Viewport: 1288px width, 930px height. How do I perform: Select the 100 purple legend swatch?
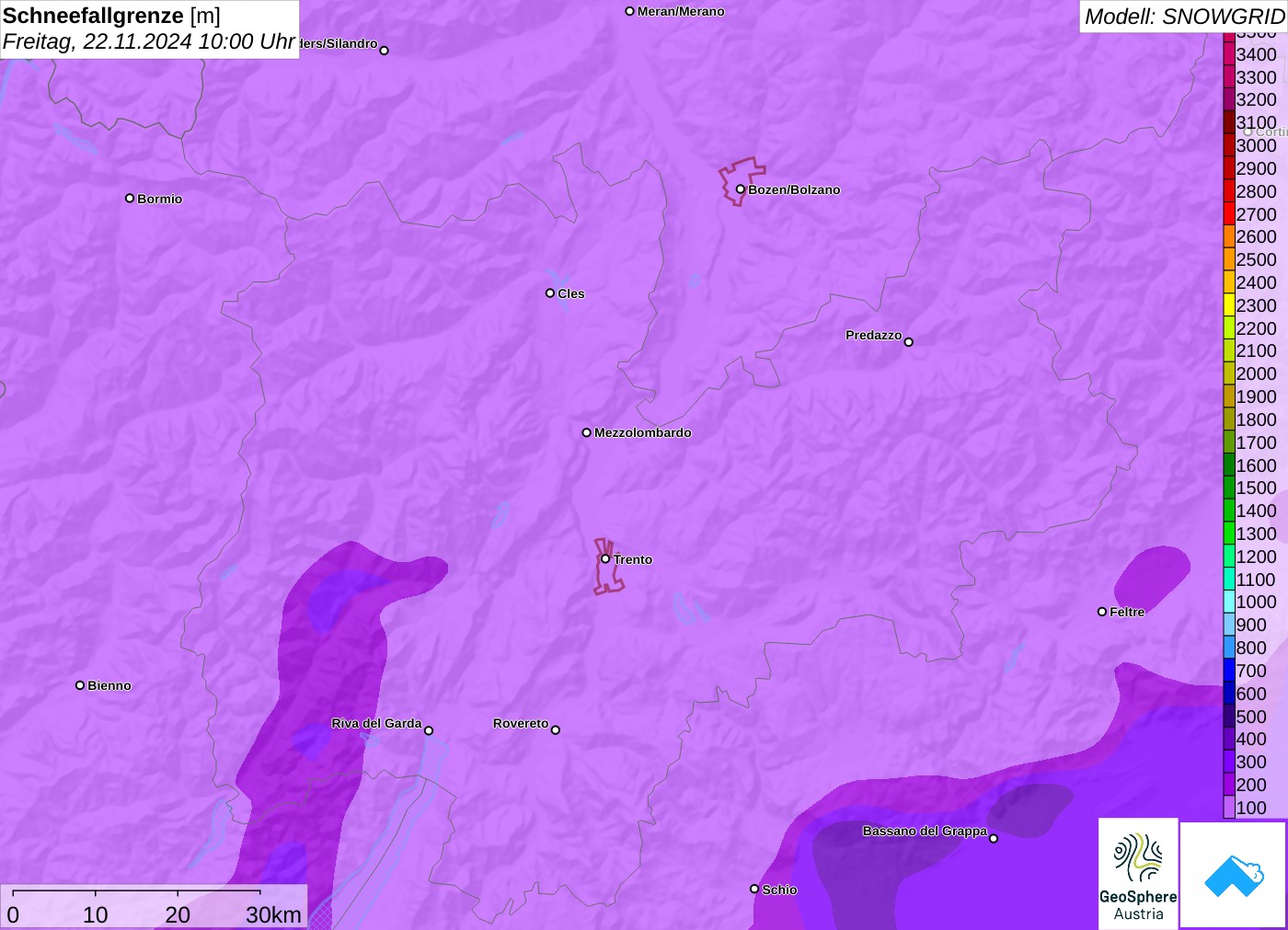(x=1229, y=807)
